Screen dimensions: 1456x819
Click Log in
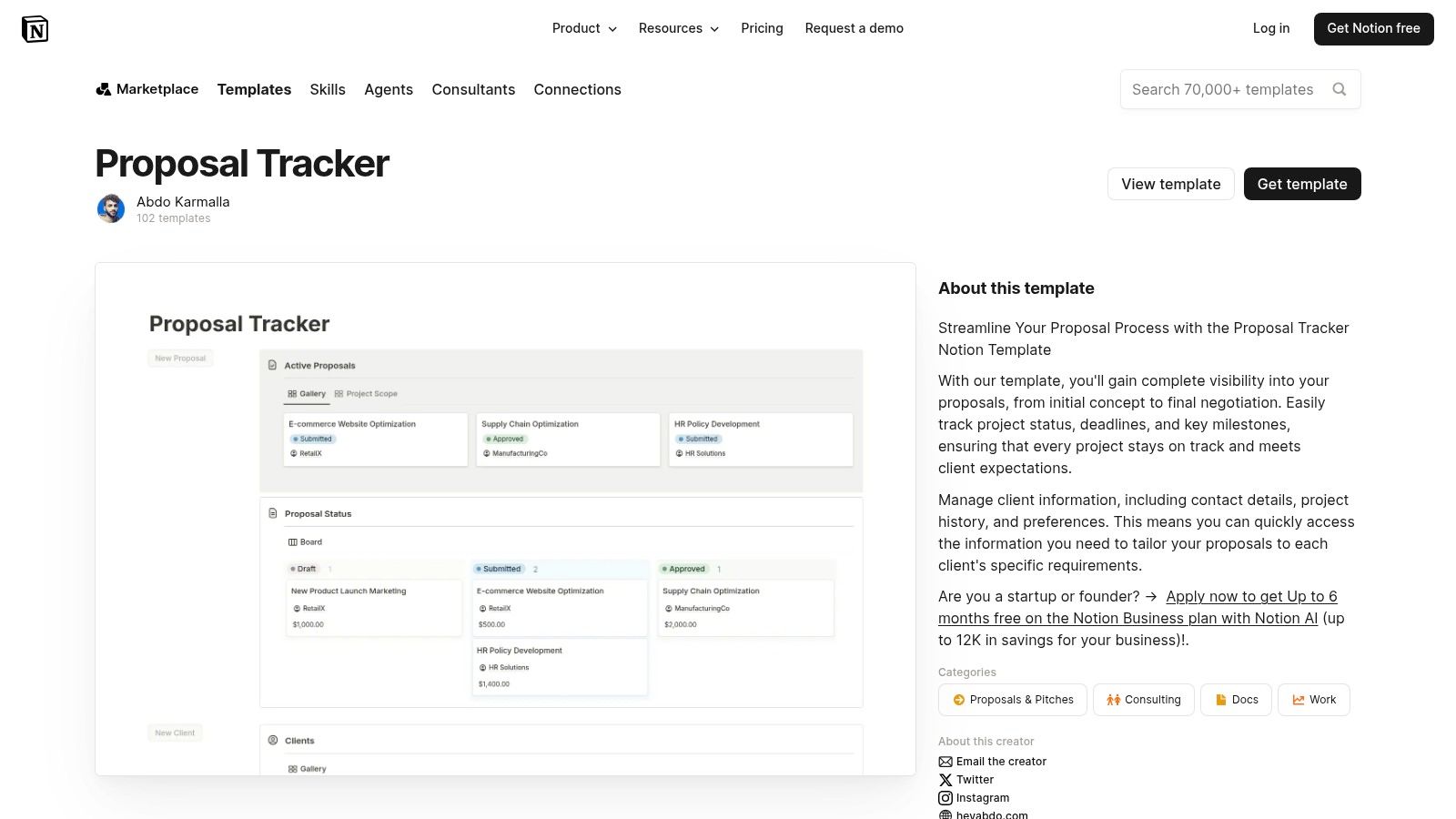pos(1270,28)
